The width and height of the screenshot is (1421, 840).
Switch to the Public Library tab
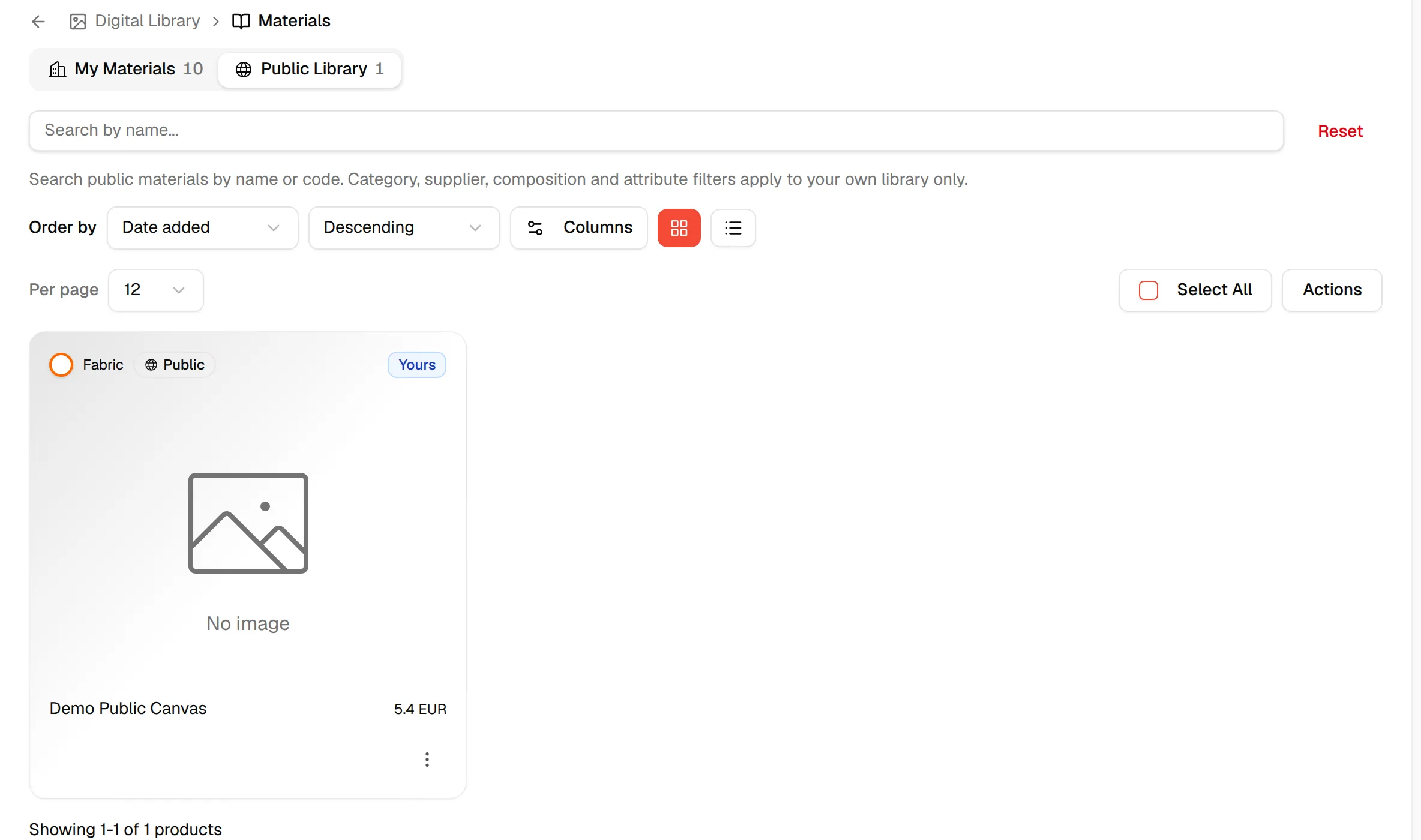(310, 69)
